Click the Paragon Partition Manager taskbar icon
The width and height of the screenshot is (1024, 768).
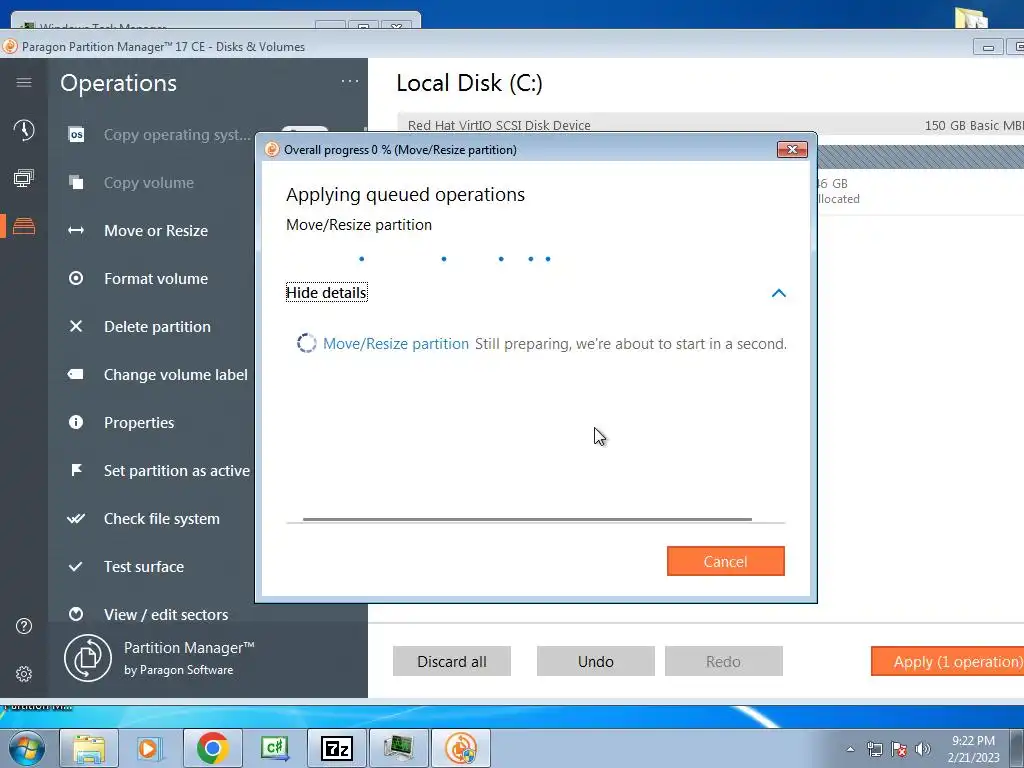[x=460, y=748]
